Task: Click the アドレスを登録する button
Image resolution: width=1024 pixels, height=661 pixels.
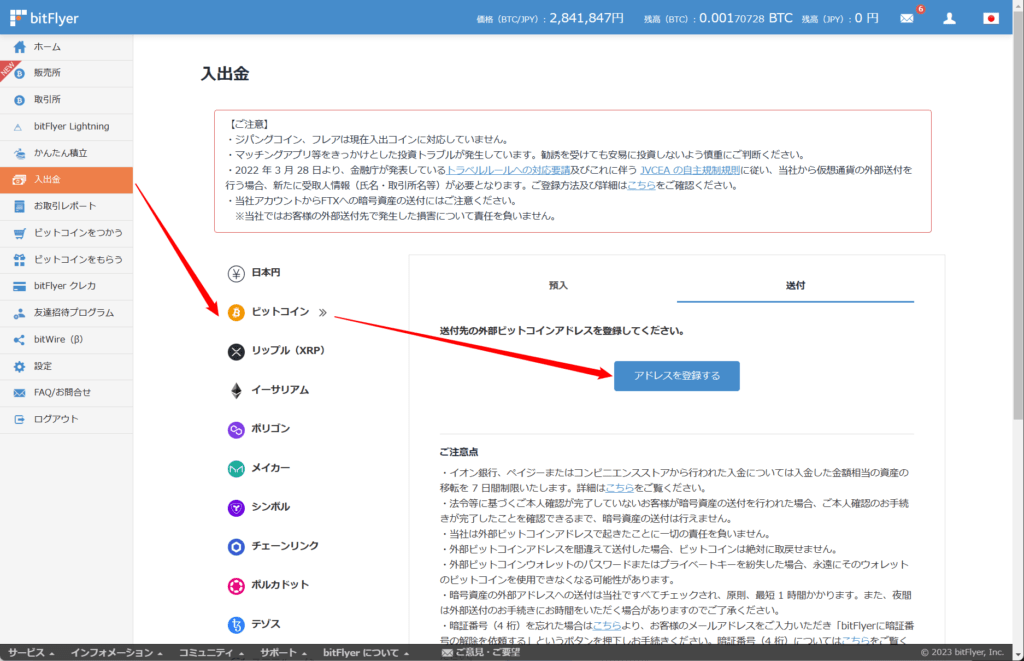Action: tap(677, 376)
